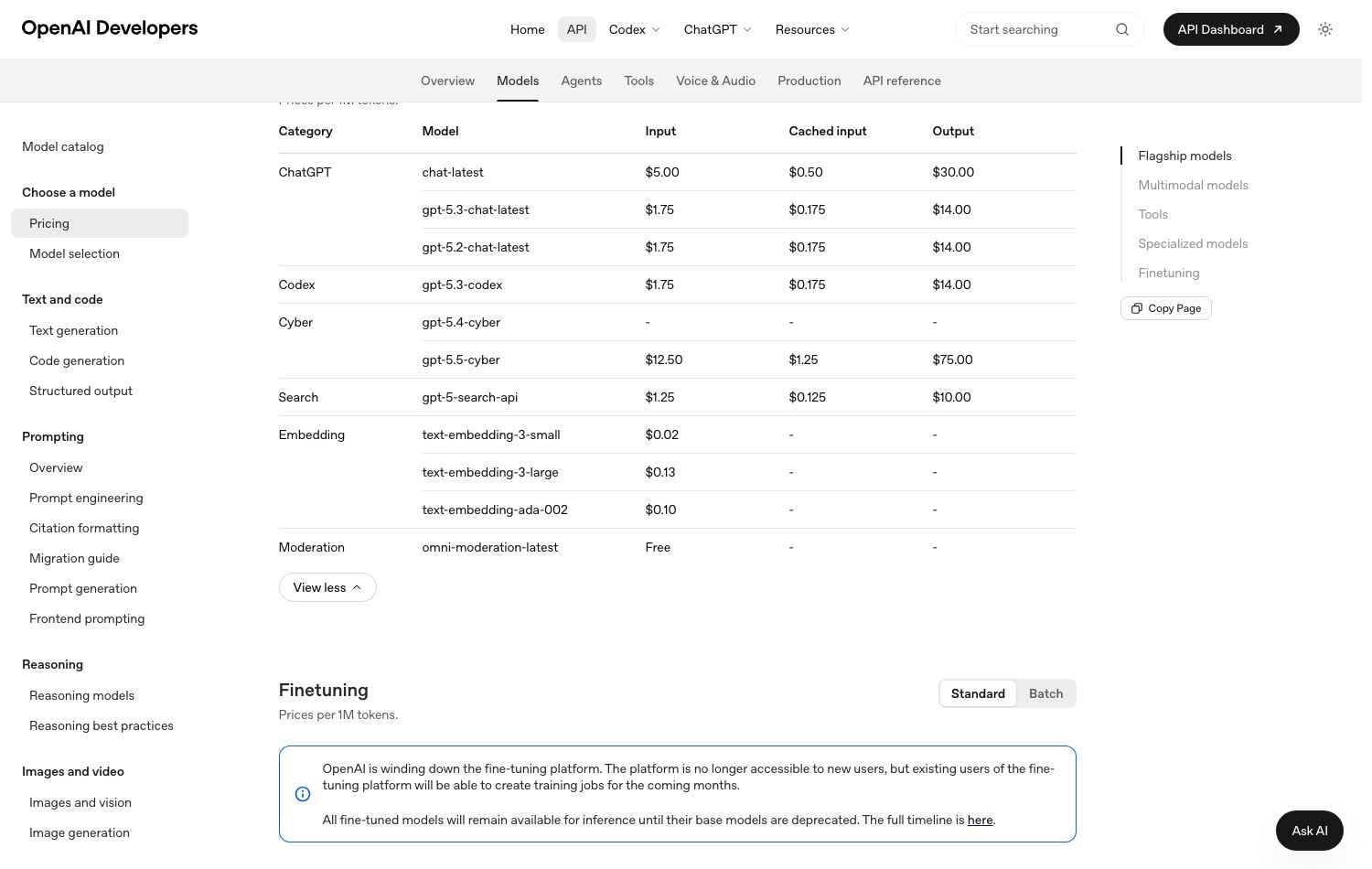Click the Cached input column header
1372x869 pixels.
pos(828,131)
